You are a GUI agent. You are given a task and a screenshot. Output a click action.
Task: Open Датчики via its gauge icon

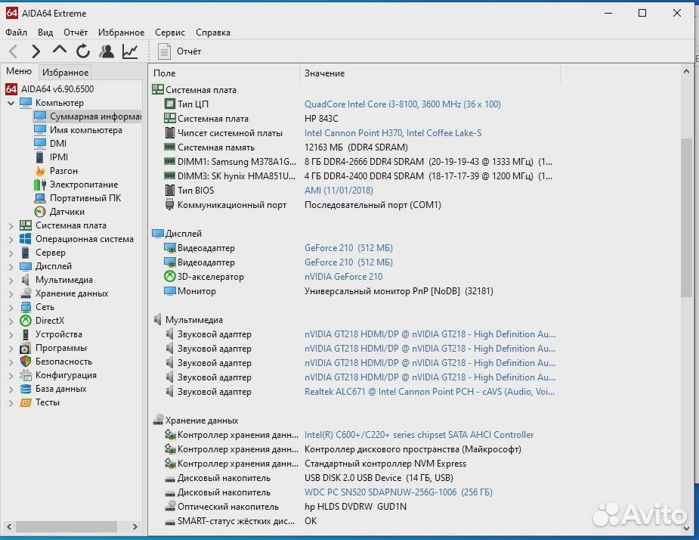pos(40,212)
